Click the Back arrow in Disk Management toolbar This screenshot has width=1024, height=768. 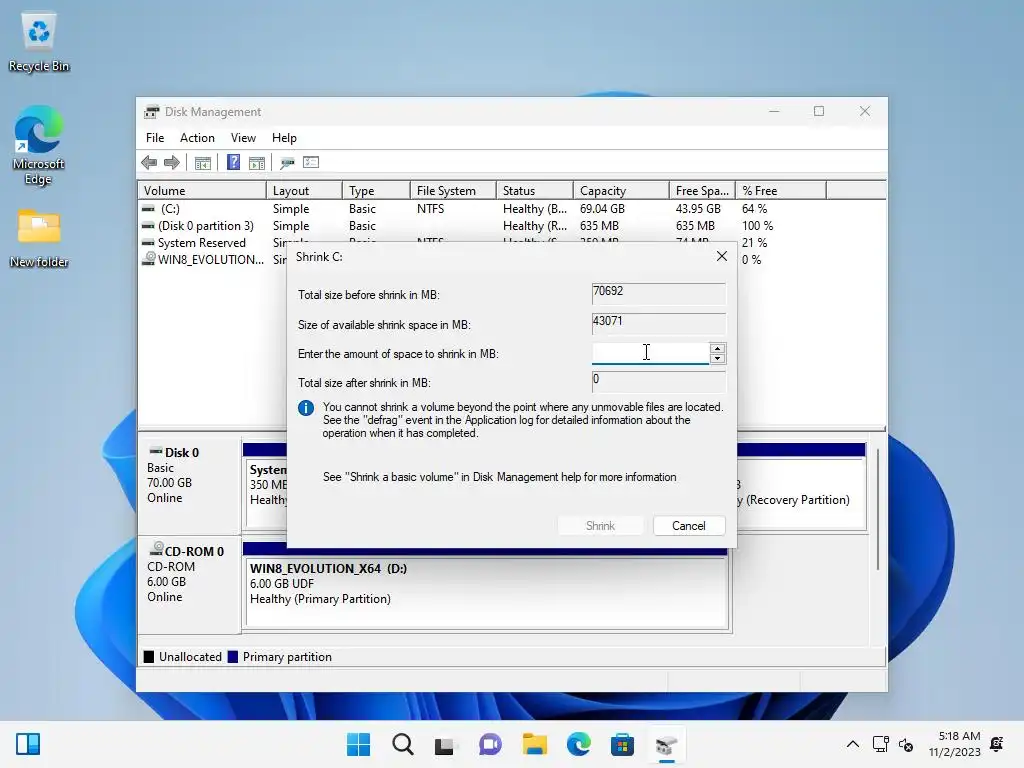(149, 163)
